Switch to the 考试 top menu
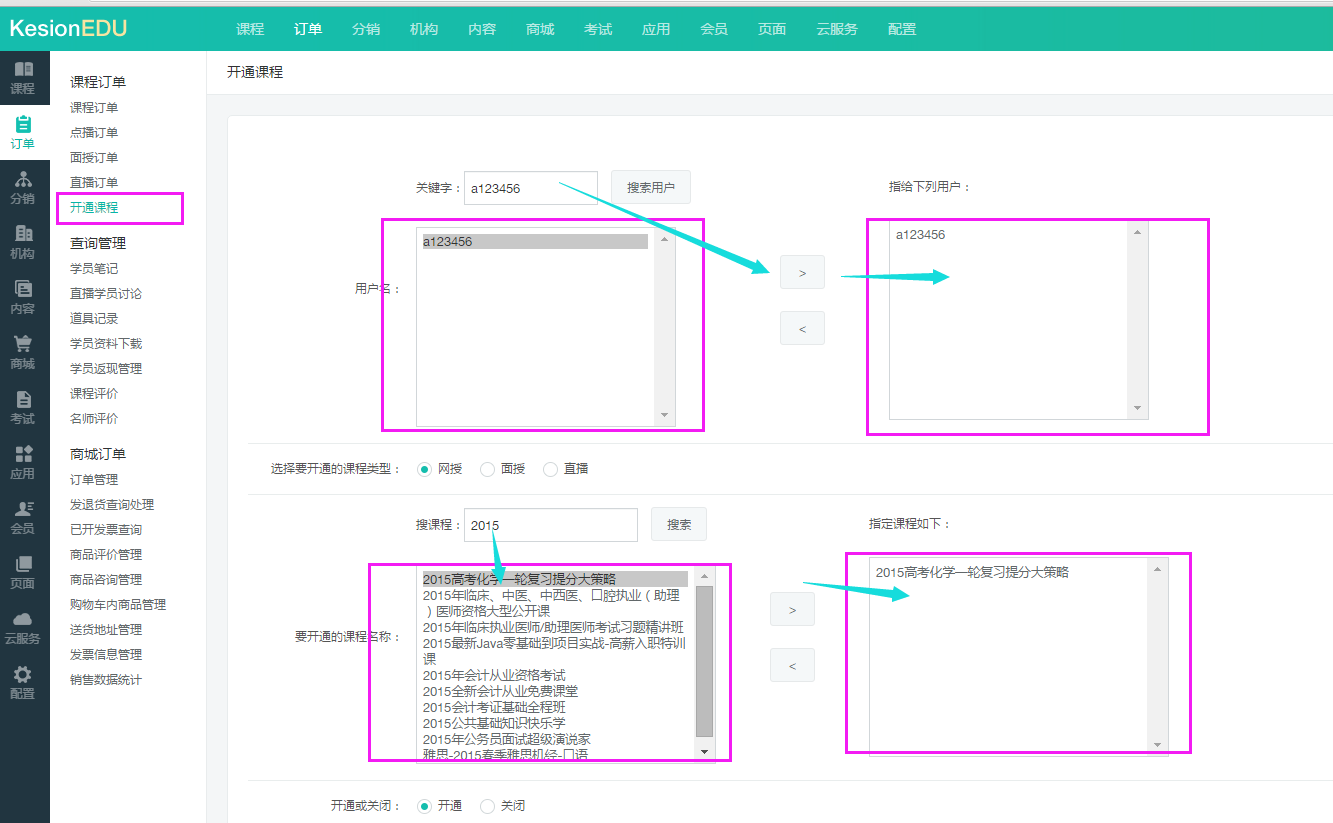The width and height of the screenshot is (1333, 823). (x=598, y=29)
